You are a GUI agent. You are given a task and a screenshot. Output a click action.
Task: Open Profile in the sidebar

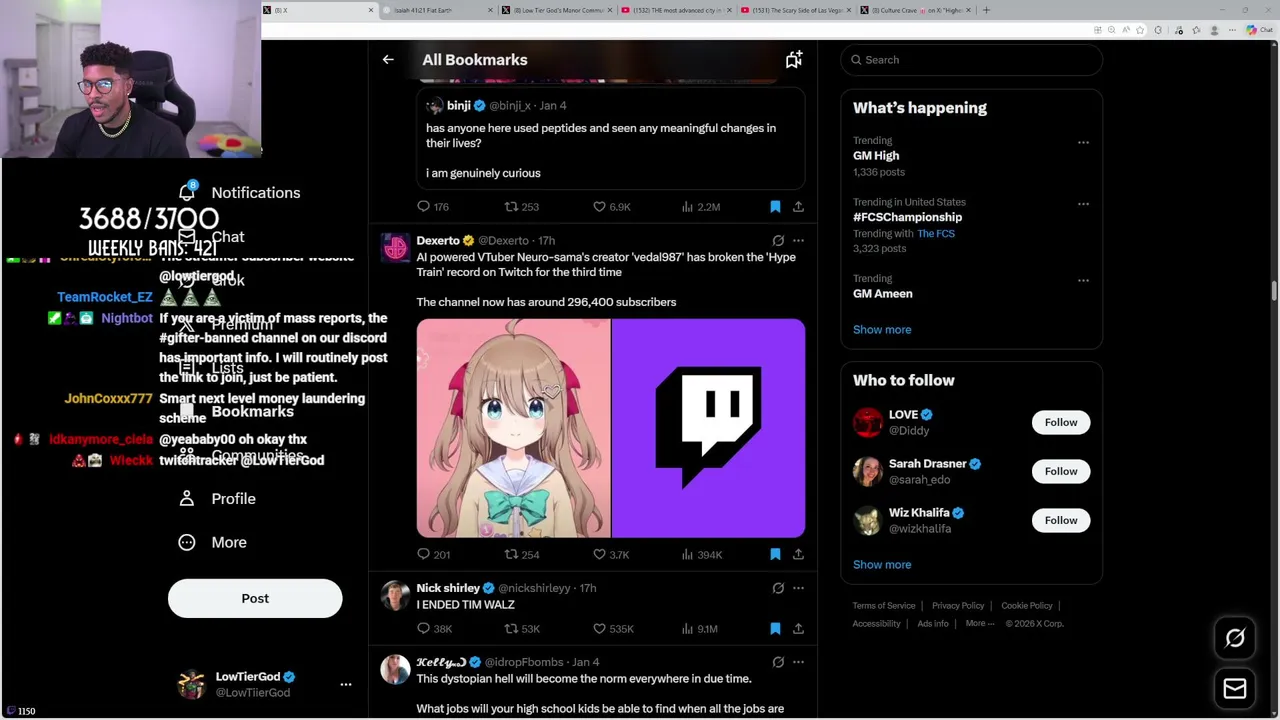point(218,499)
